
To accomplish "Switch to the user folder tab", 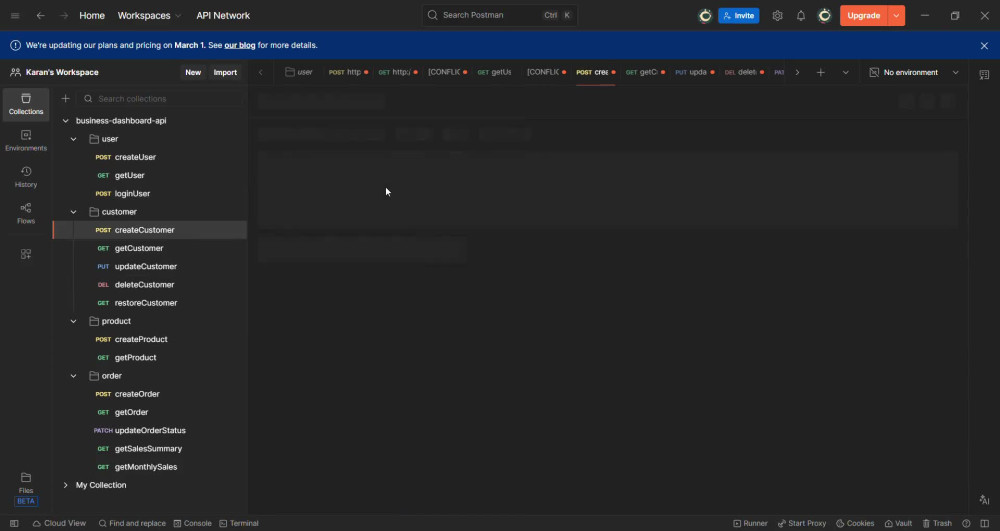I will tap(299, 72).
